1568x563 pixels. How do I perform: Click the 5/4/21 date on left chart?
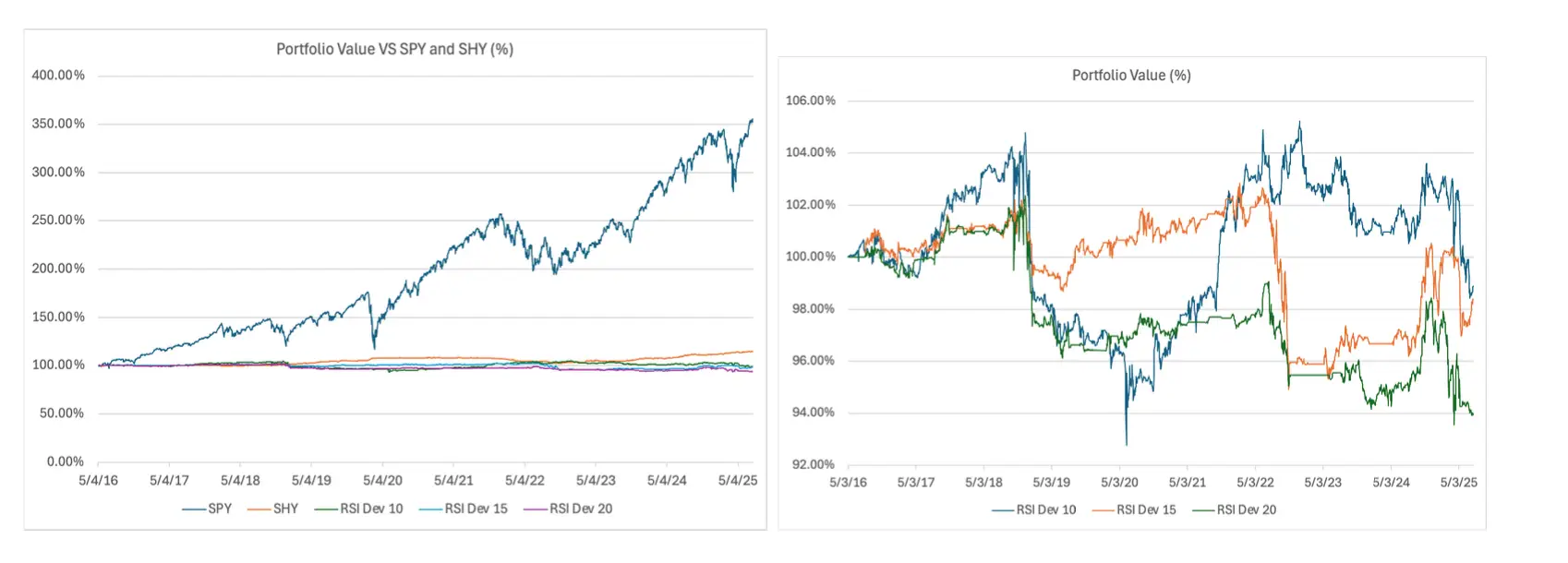click(x=453, y=480)
